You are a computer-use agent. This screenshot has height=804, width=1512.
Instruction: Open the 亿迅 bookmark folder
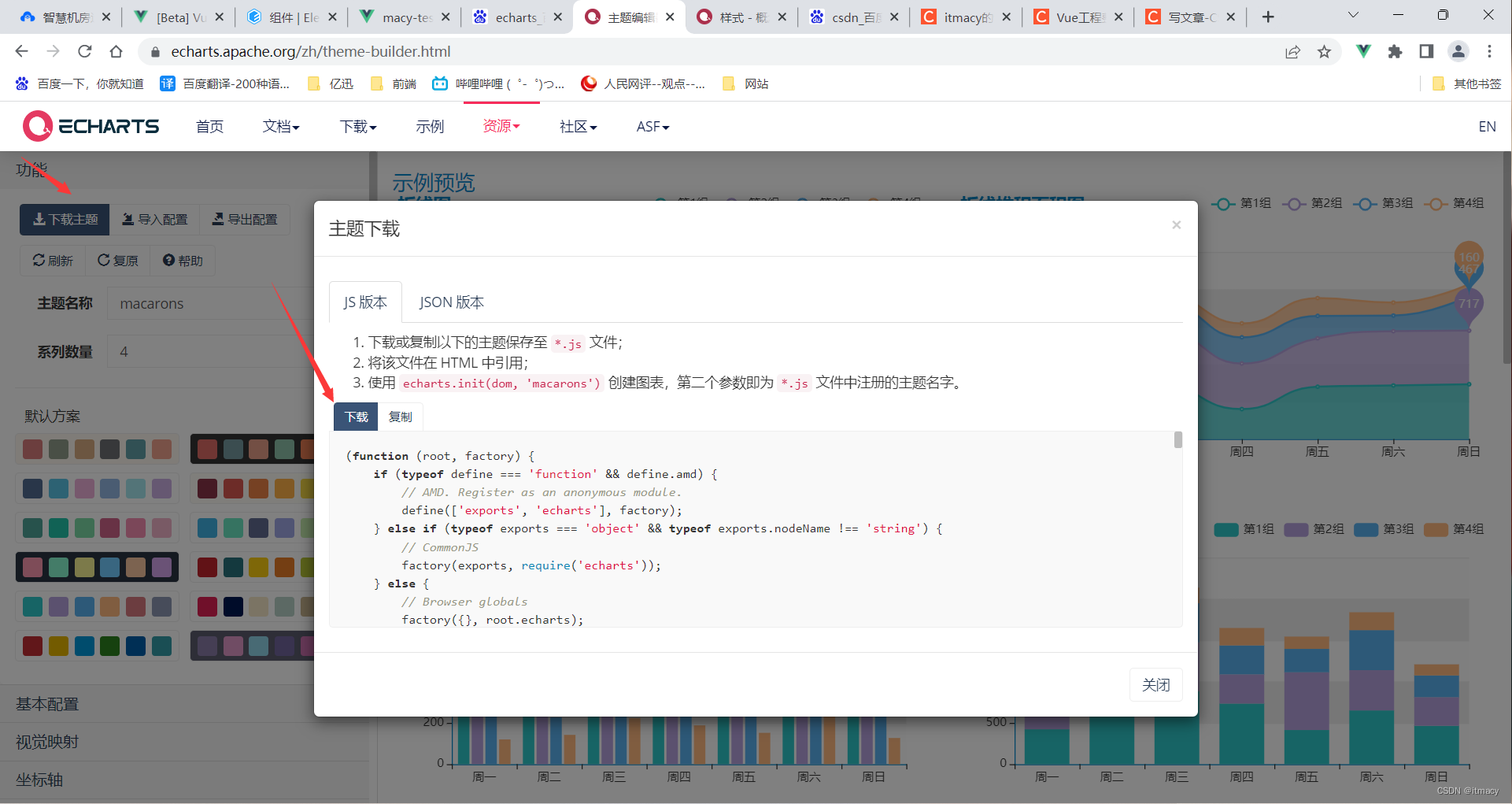tap(331, 83)
